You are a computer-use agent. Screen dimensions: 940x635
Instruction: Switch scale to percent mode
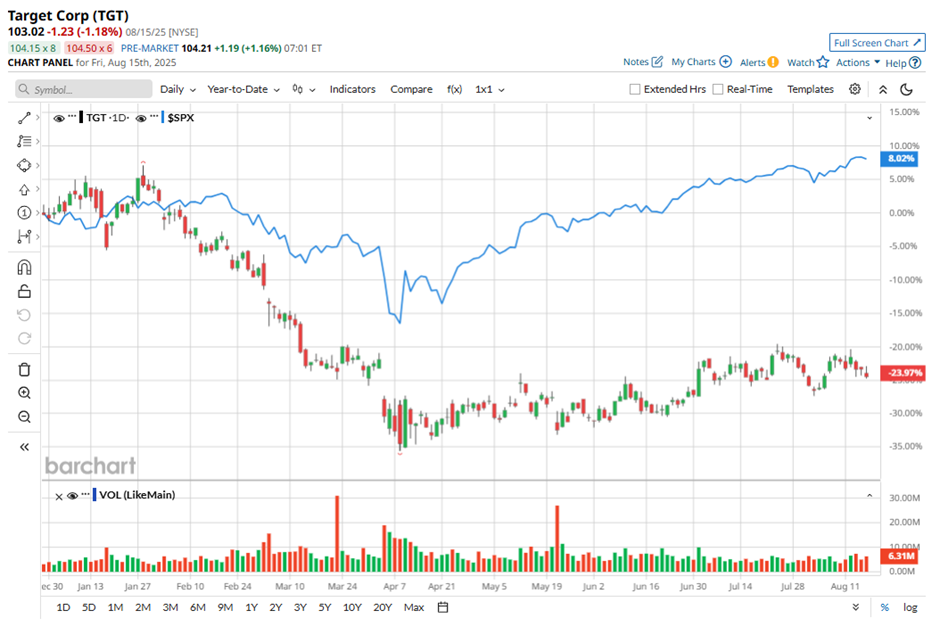tap(884, 607)
